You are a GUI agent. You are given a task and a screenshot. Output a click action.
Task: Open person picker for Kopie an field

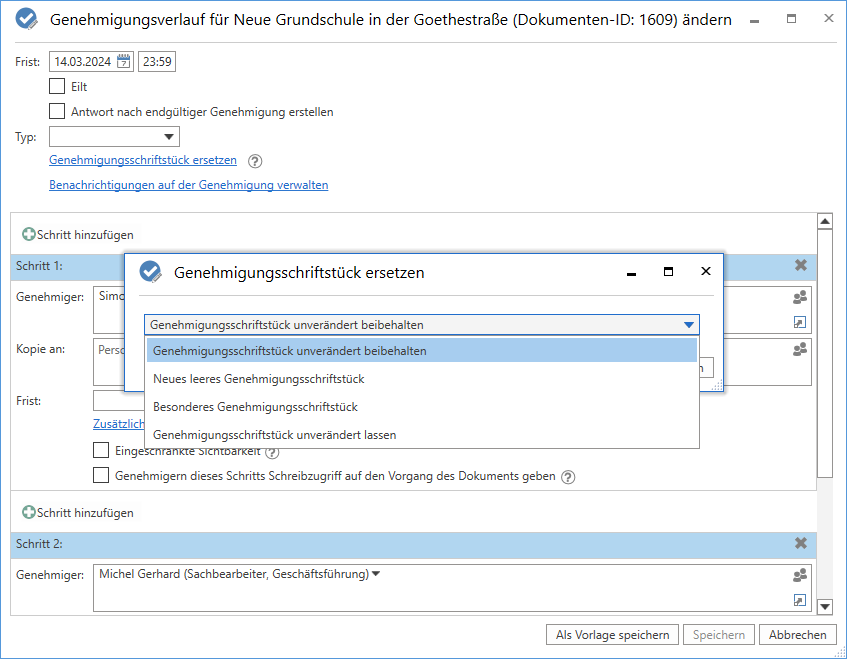click(799, 350)
